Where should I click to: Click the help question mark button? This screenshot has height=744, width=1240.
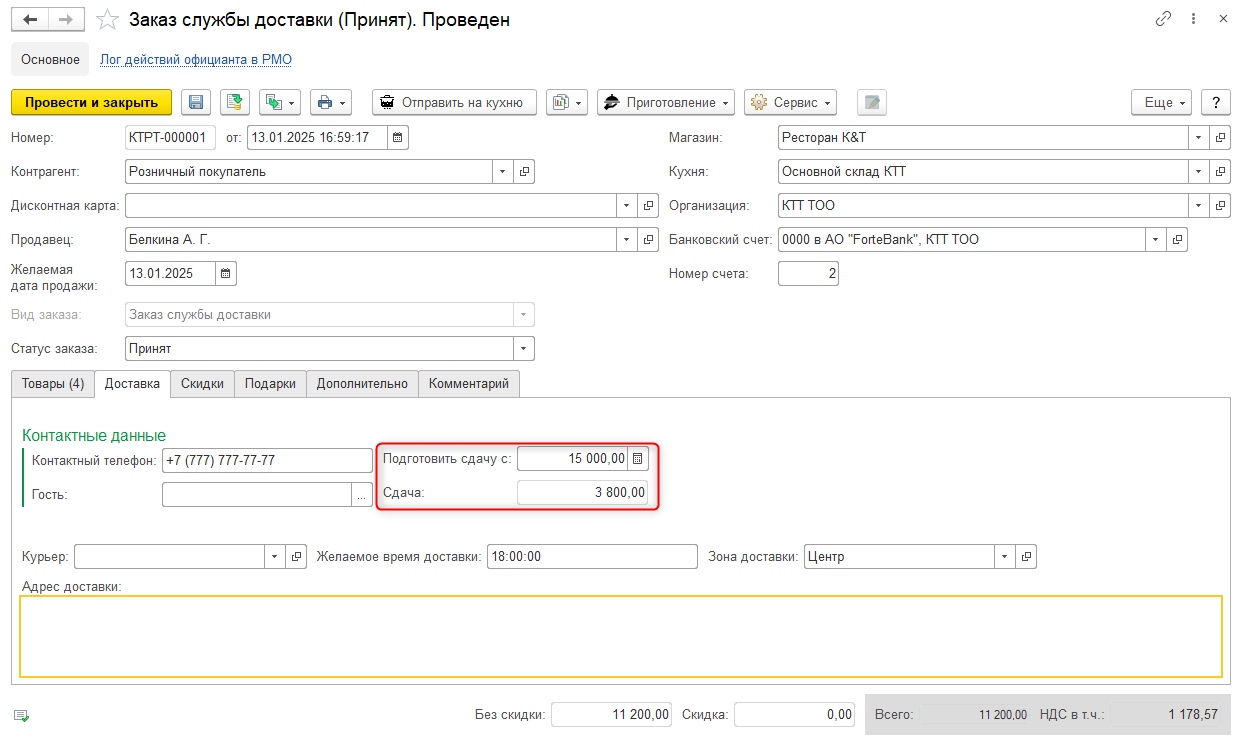tap(1215, 102)
